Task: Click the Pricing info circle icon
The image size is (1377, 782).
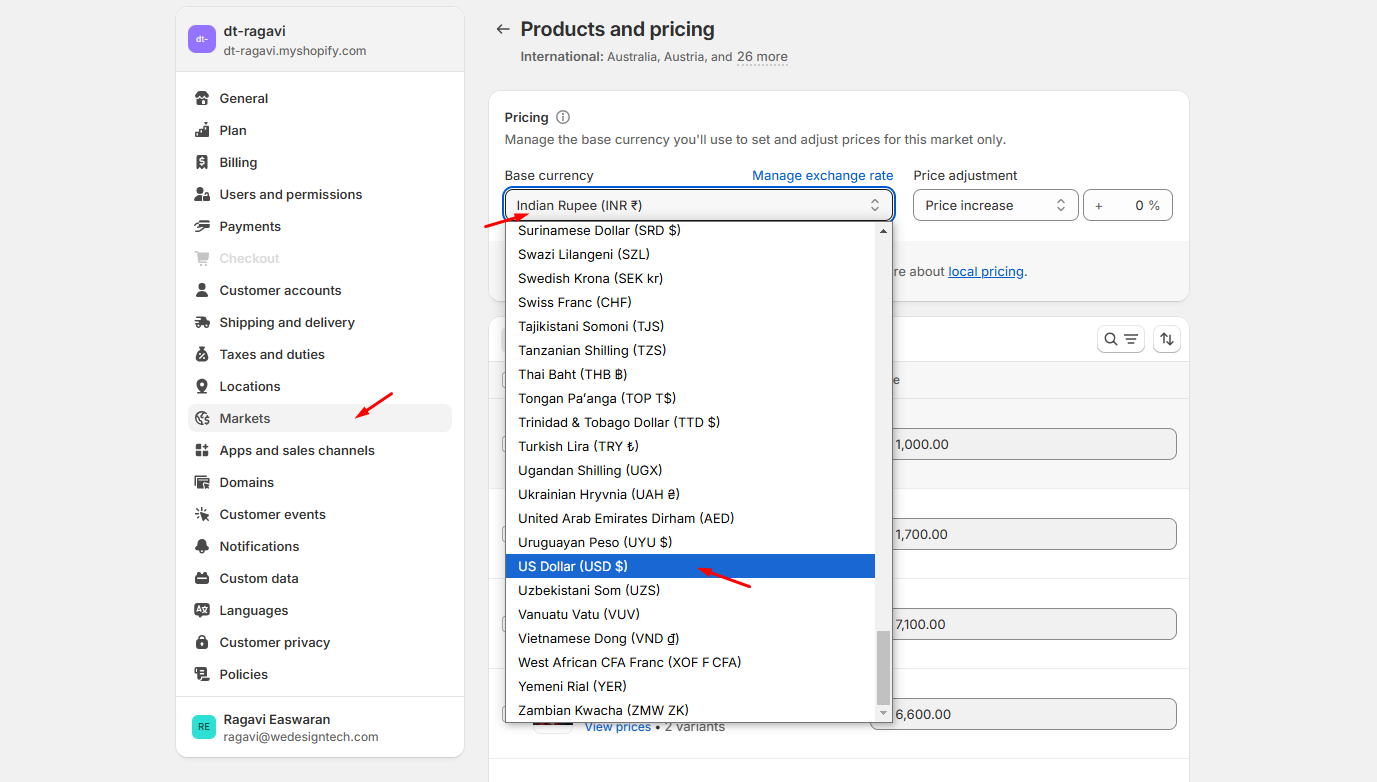Action: [x=563, y=117]
